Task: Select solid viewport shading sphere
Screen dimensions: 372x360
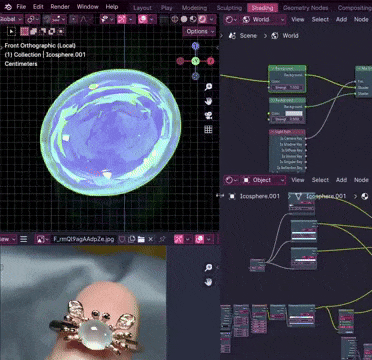Action: (x=184, y=19)
